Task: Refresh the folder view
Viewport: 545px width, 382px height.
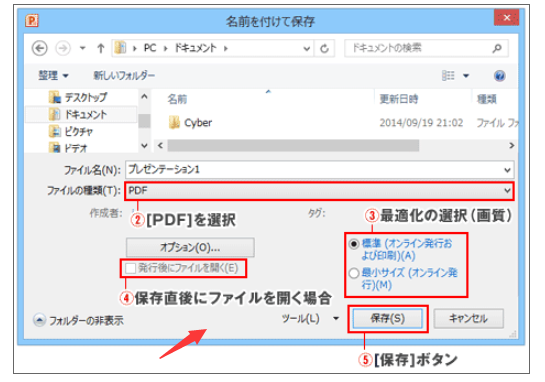Action: [x=324, y=49]
